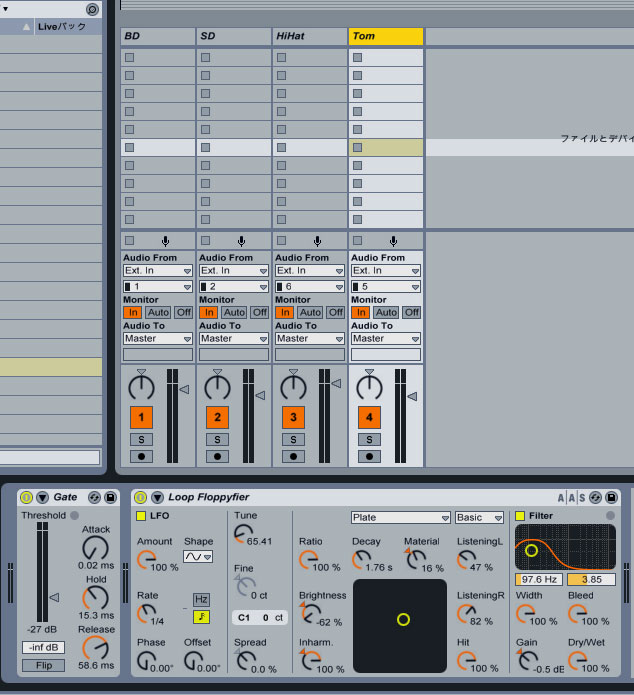The image size is (634, 695).
Task: Solo the Tom track
Action: tap(369, 440)
